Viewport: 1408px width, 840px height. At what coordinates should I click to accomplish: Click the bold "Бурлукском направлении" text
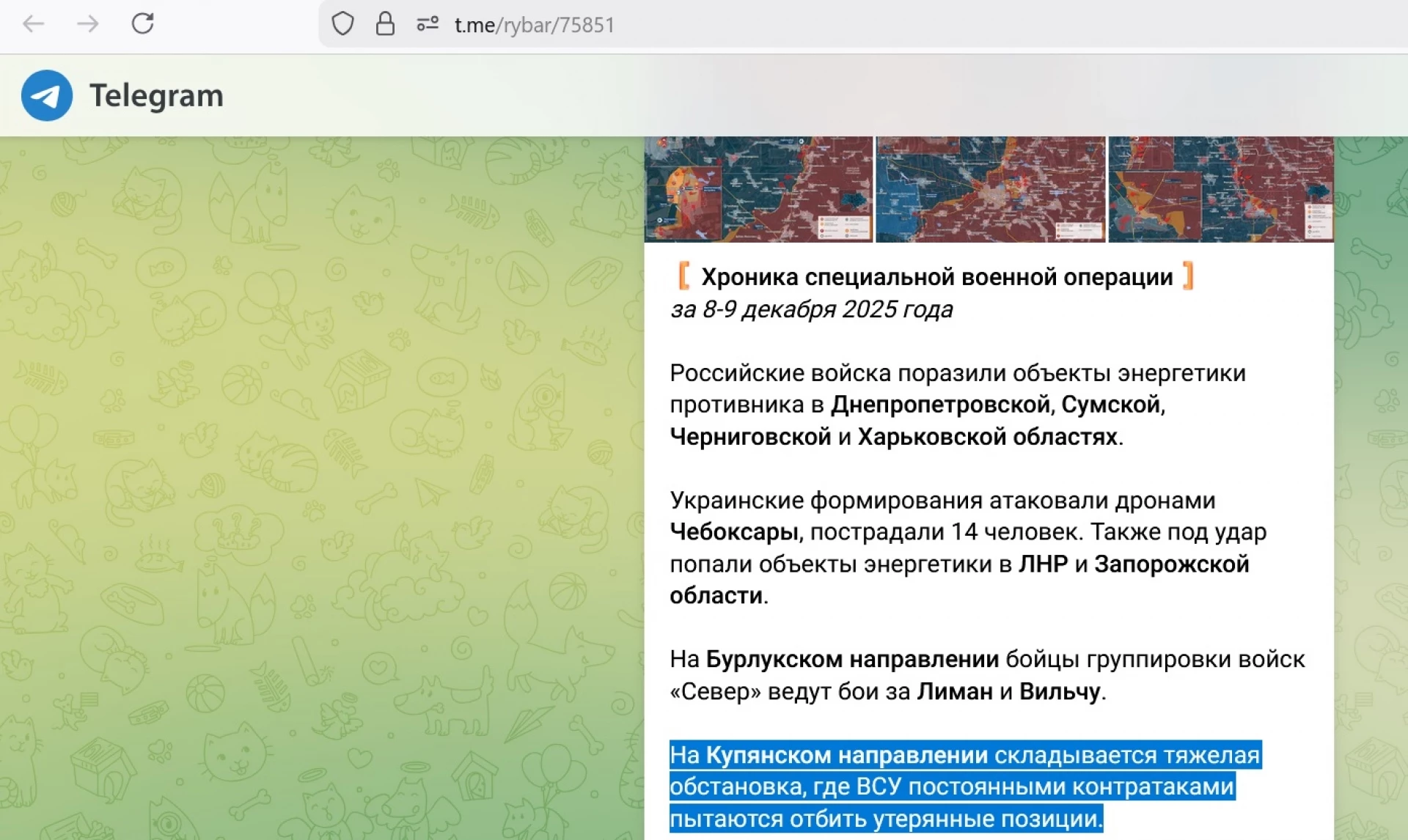pyautogui.click(x=851, y=659)
